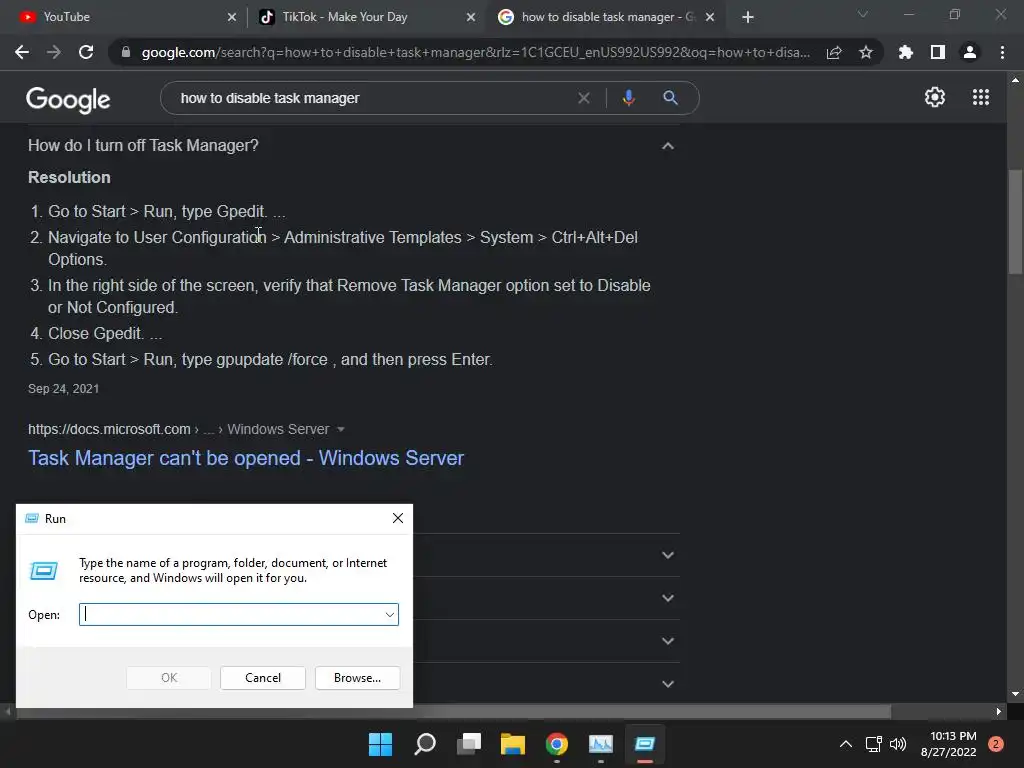Click the browser forward arrow

coord(54,52)
